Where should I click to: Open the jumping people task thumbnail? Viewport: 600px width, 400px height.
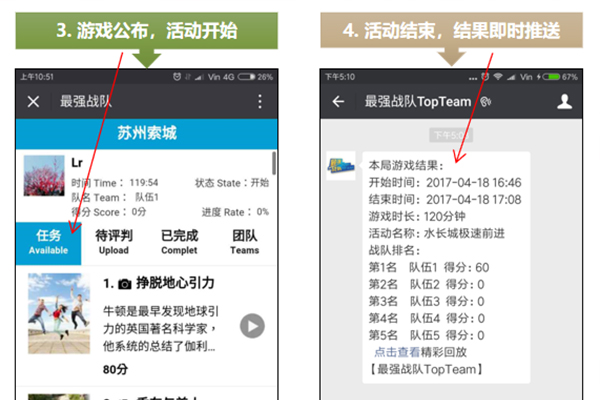click(59, 313)
